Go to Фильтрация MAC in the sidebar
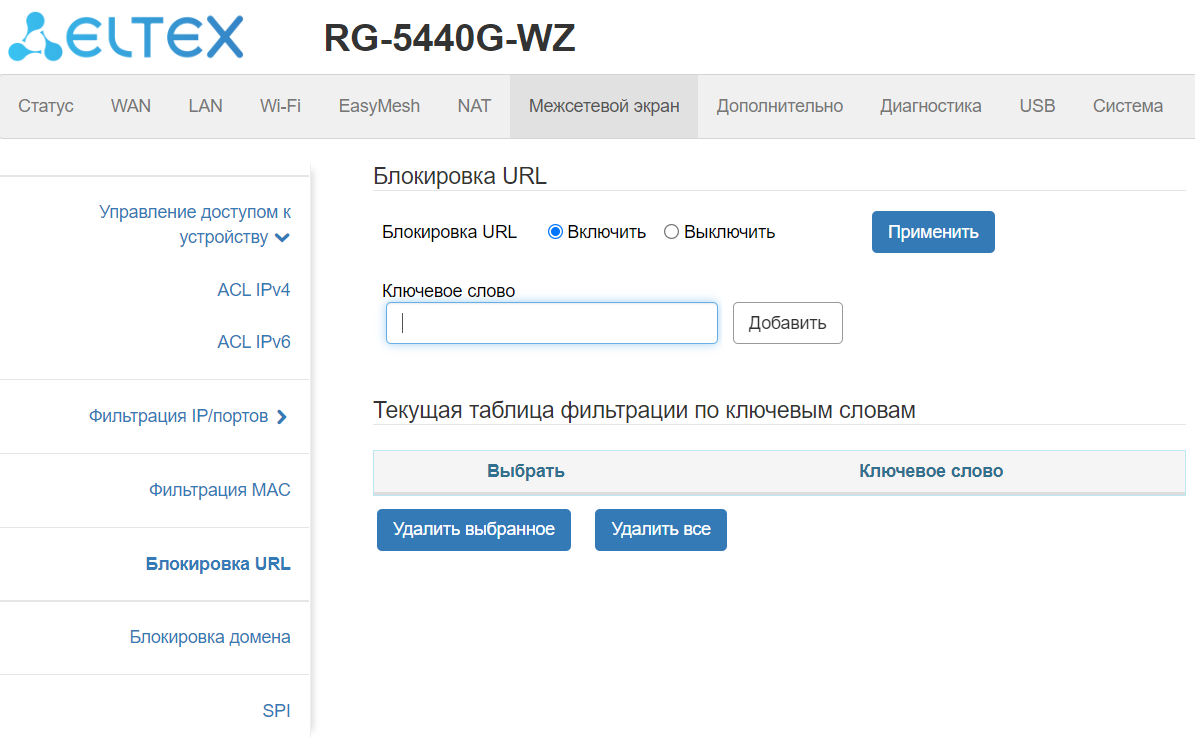The height and width of the screenshot is (737, 1195). point(220,490)
